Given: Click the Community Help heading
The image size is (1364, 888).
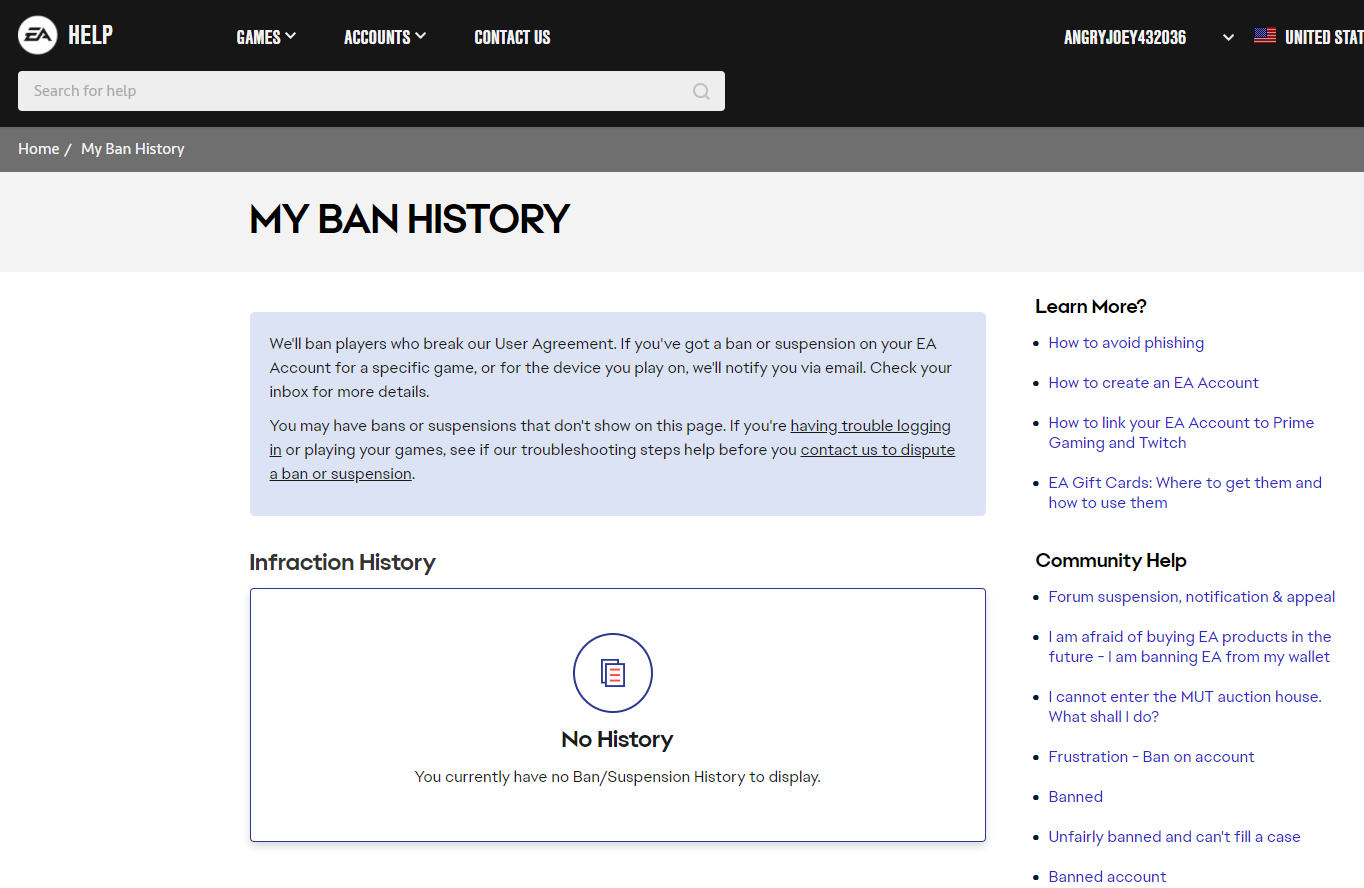Looking at the screenshot, I should tap(1111, 560).
